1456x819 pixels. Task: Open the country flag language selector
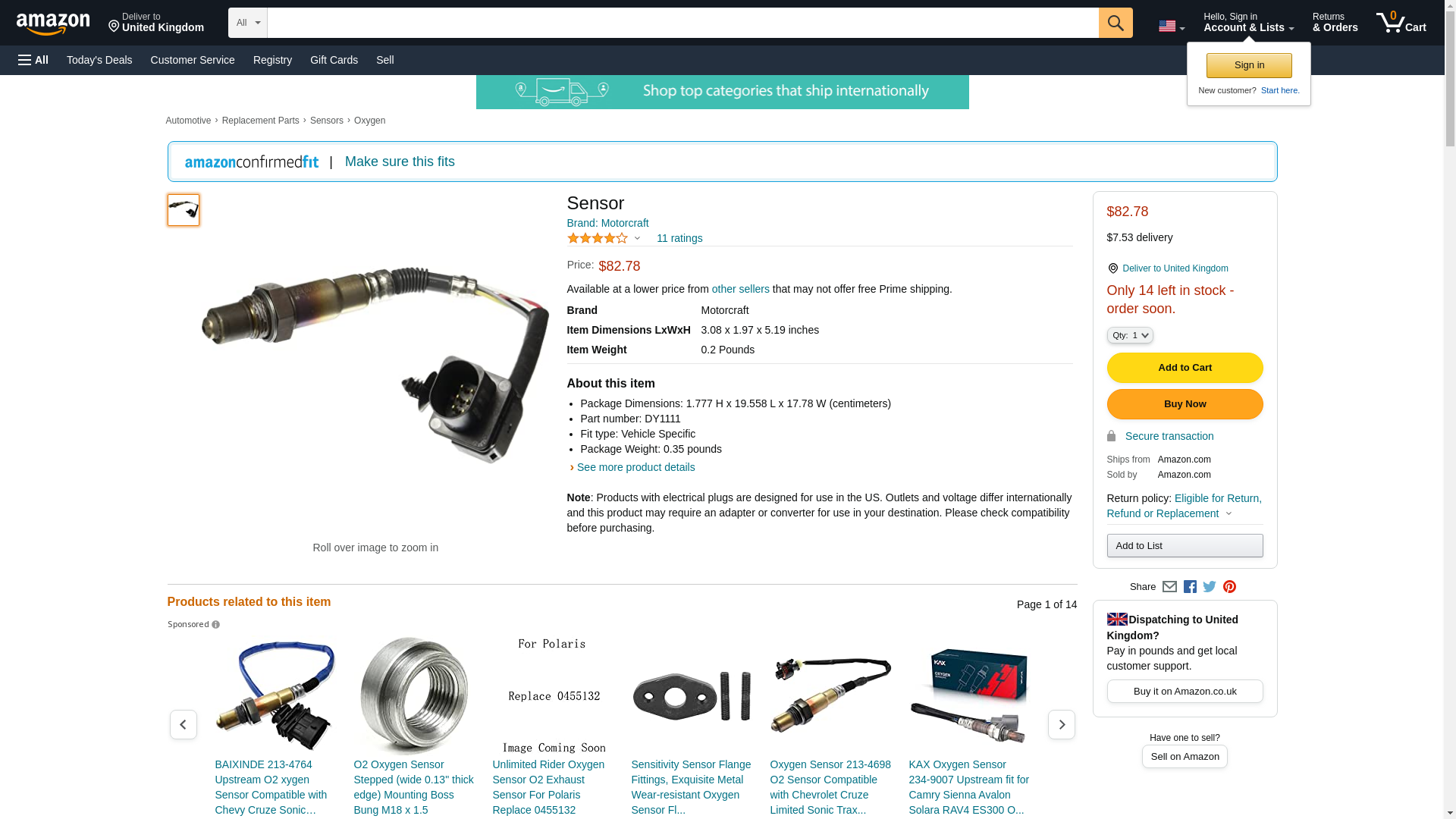(x=1171, y=26)
